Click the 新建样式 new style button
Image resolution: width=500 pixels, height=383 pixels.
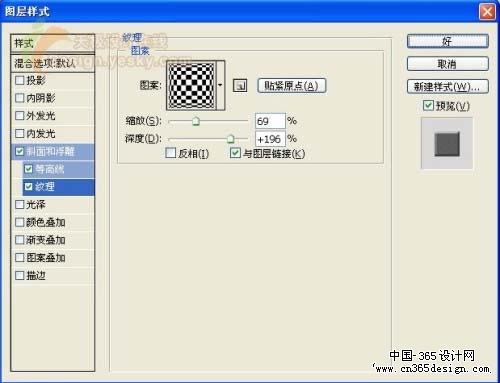(448, 87)
